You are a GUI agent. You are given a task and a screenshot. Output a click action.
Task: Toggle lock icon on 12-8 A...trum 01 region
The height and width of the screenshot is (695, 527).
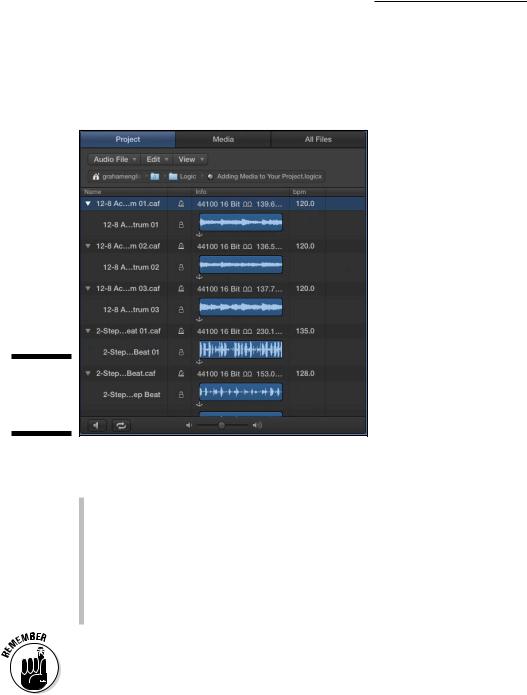click(x=181, y=225)
